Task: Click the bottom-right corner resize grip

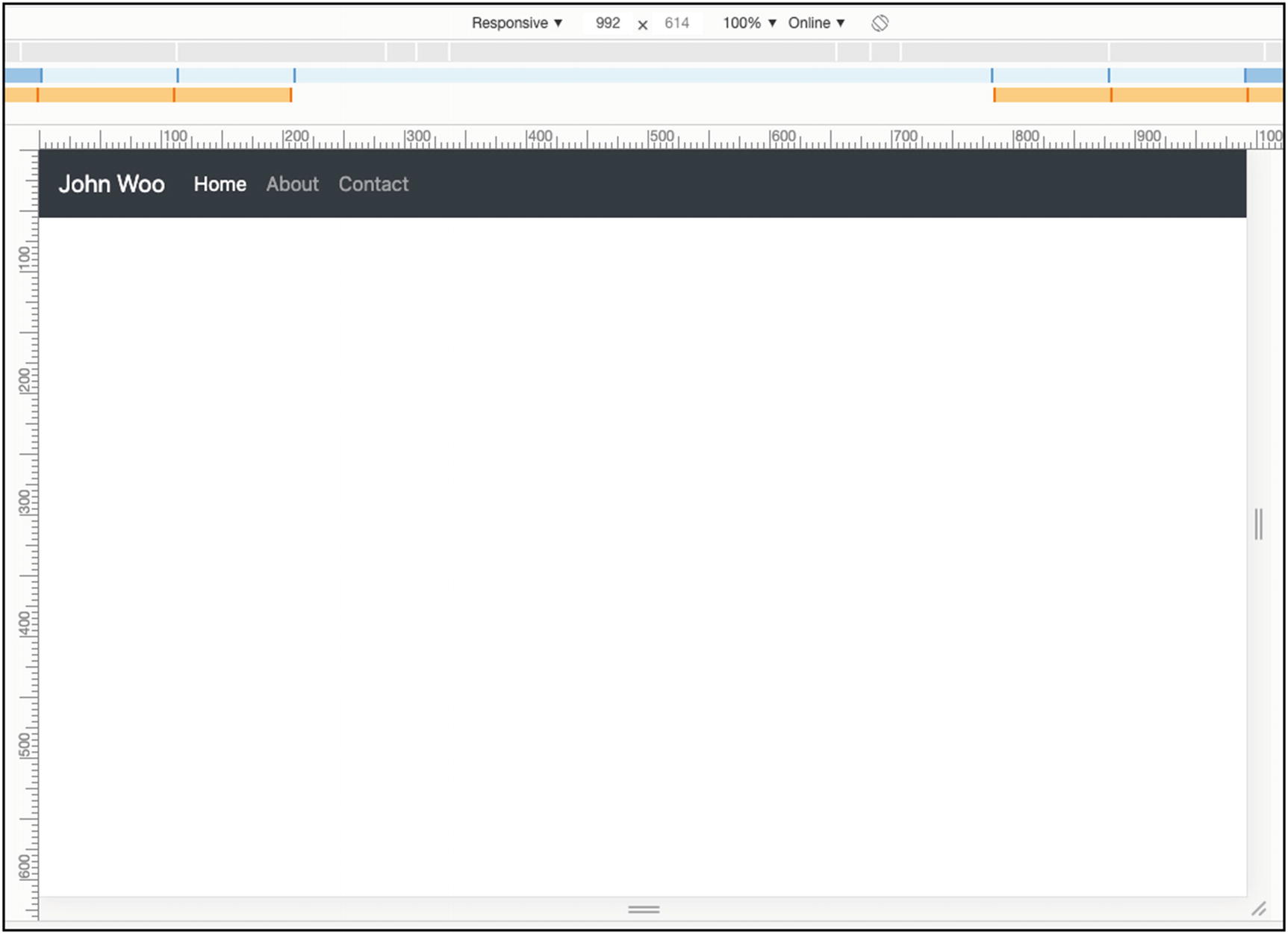Action: click(x=1259, y=909)
